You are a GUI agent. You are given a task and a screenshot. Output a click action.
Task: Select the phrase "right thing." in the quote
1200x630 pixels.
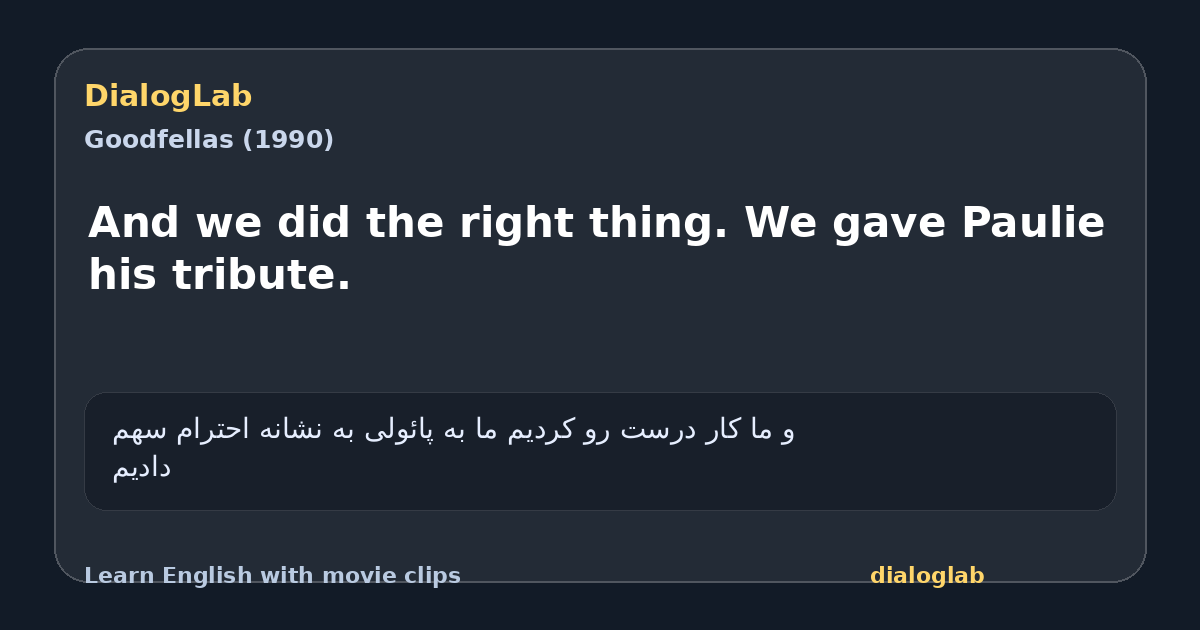click(593, 223)
